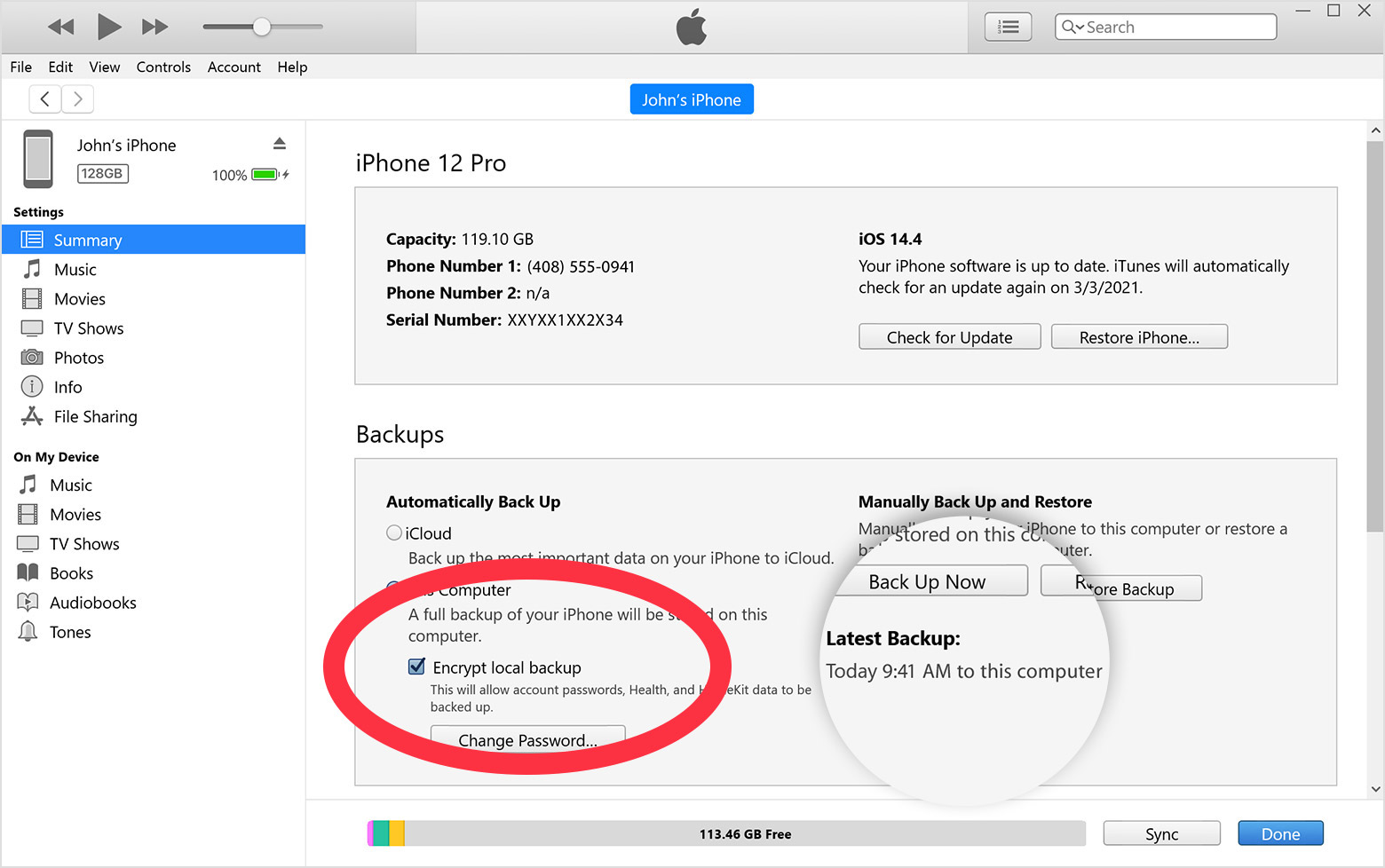Click the On My Device TV Shows icon
The height and width of the screenshot is (868, 1385).
[x=28, y=543]
